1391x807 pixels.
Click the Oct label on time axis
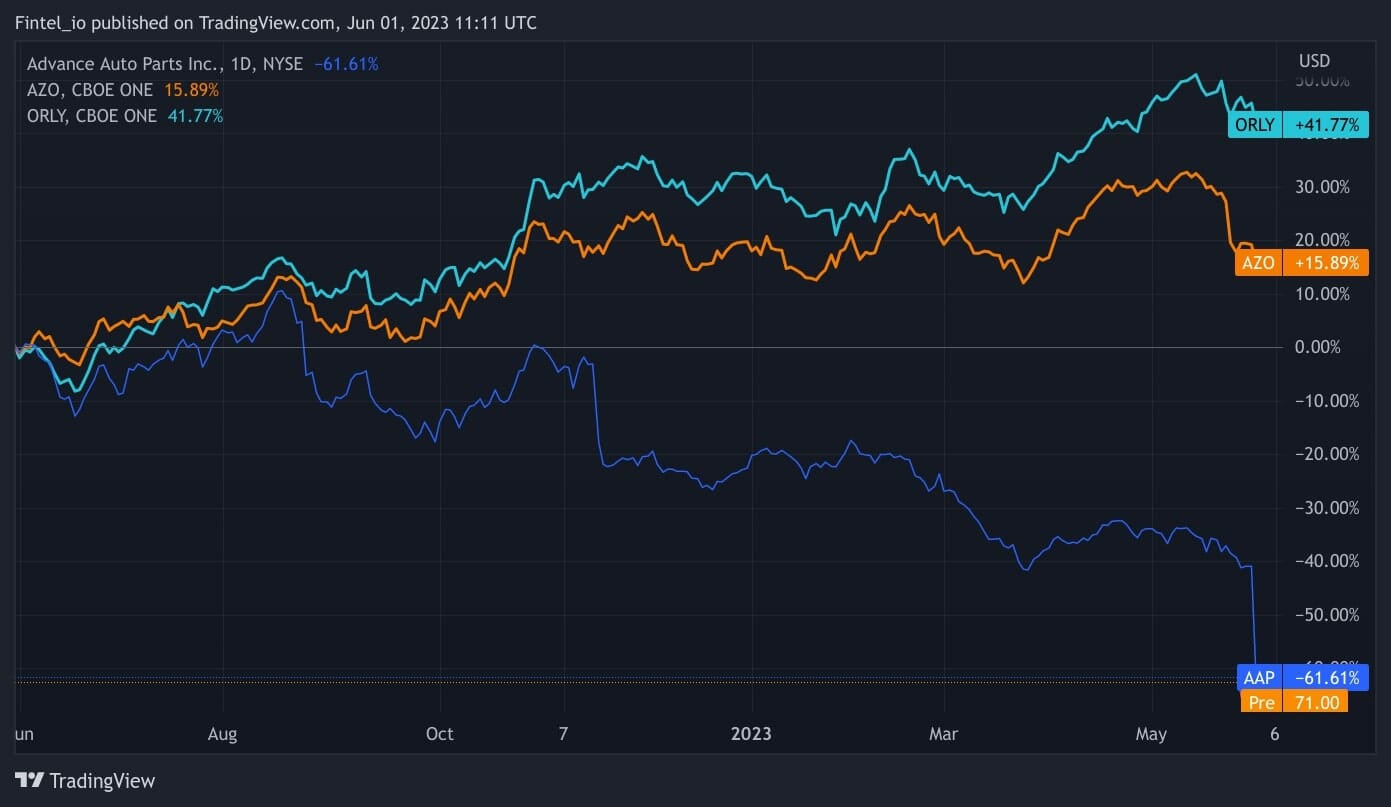click(x=439, y=734)
